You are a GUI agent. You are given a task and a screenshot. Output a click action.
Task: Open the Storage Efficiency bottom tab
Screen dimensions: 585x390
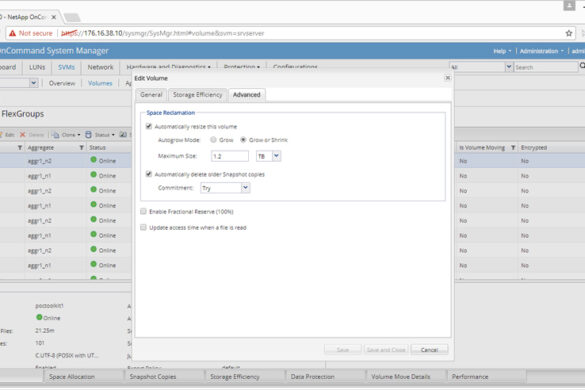point(245,377)
